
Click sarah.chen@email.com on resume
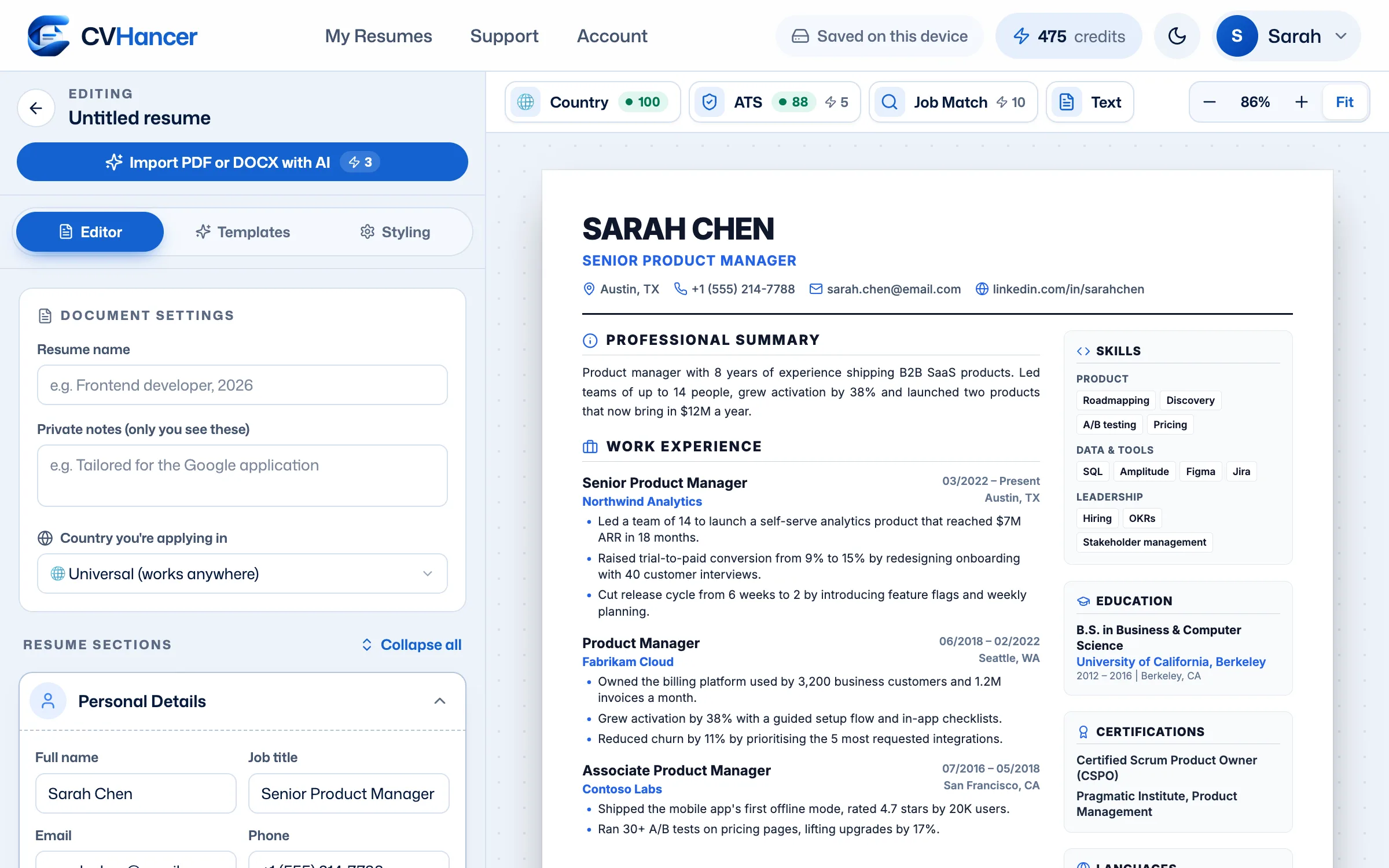pyautogui.click(x=894, y=289)
